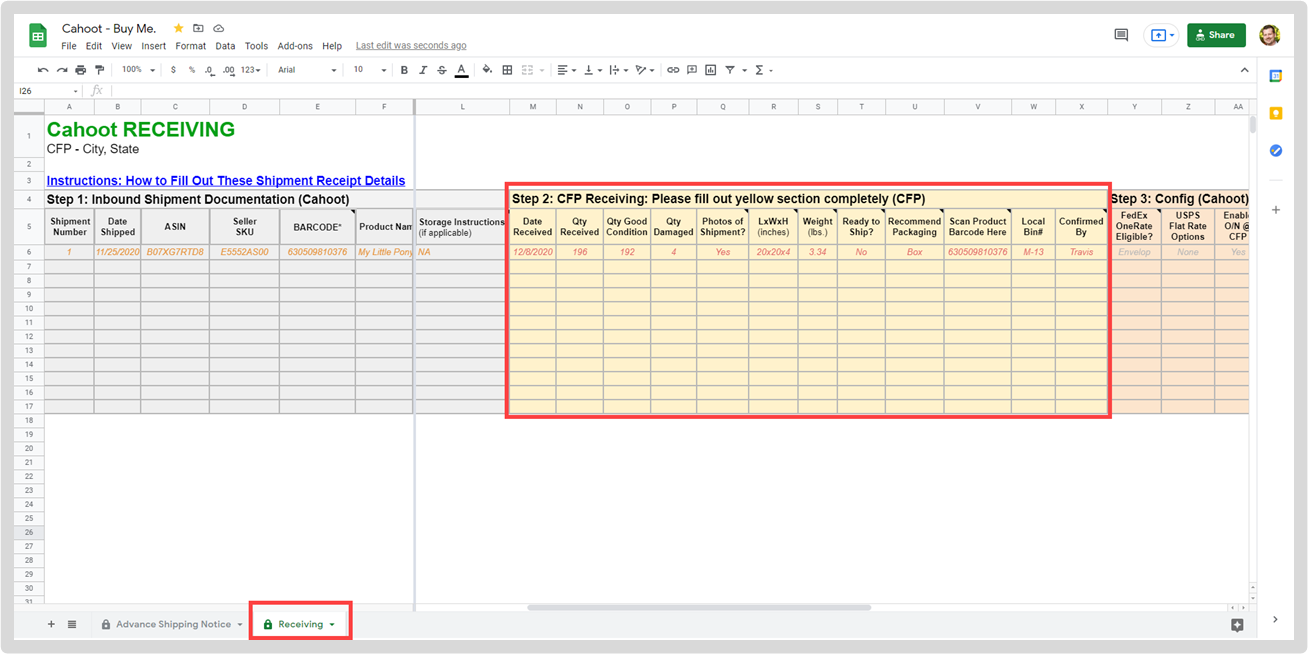This screenshot has width=1308, height=654.
Task: Click the name box showing I26
Action: pos(48,90)
